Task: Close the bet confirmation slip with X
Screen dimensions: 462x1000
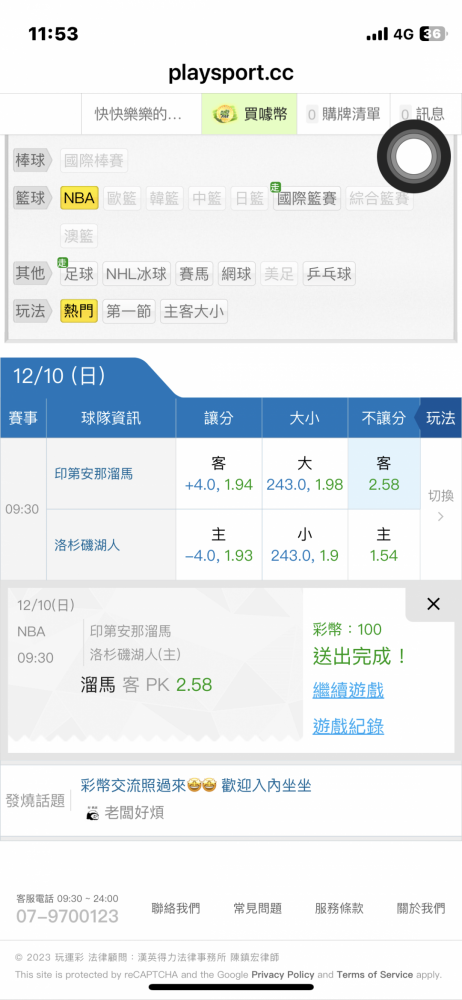Action: coord(433,604)
